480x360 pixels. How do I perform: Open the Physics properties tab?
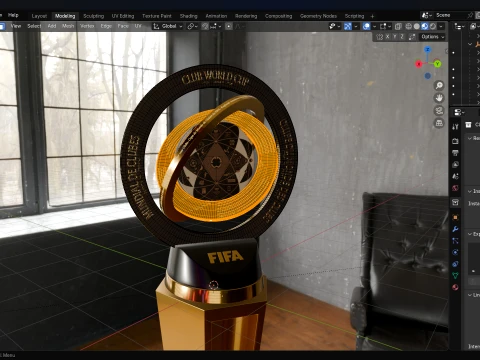(455, 252)
